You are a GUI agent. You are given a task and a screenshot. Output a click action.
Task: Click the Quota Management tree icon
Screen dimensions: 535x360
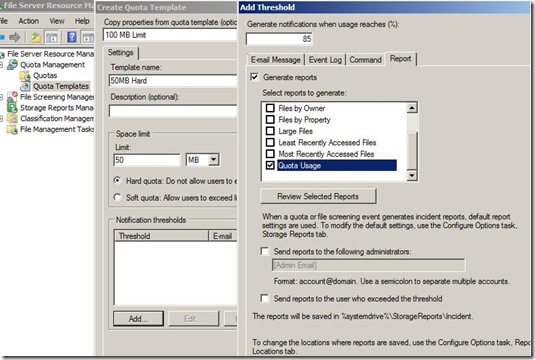pos(12,64)
